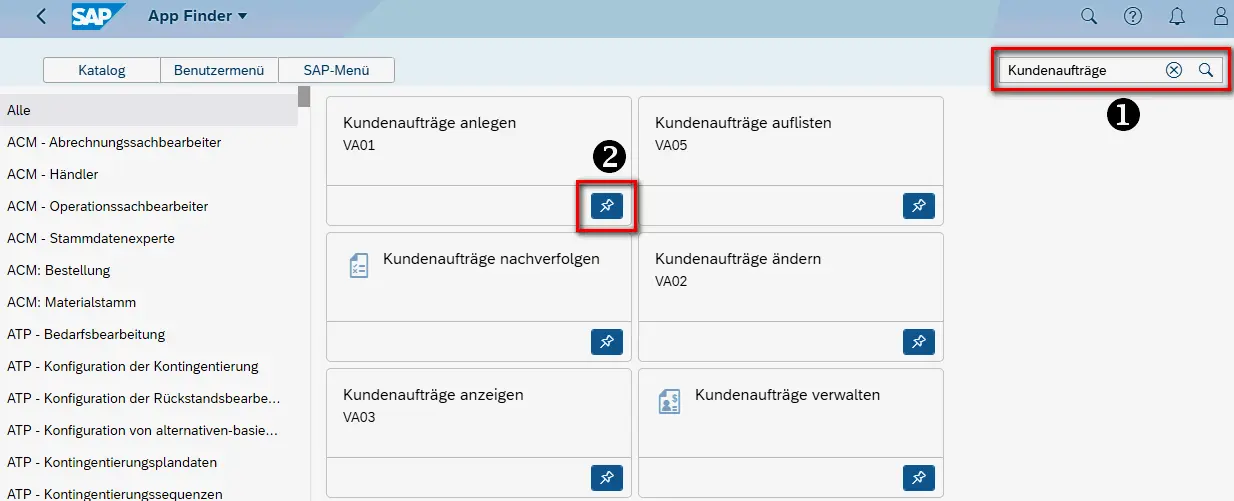Pin the Kundenaufträge ändern VA02 tile
The height and width of the screenshot is (501, 1234).
pyautogui.click(x=918, y=342)
